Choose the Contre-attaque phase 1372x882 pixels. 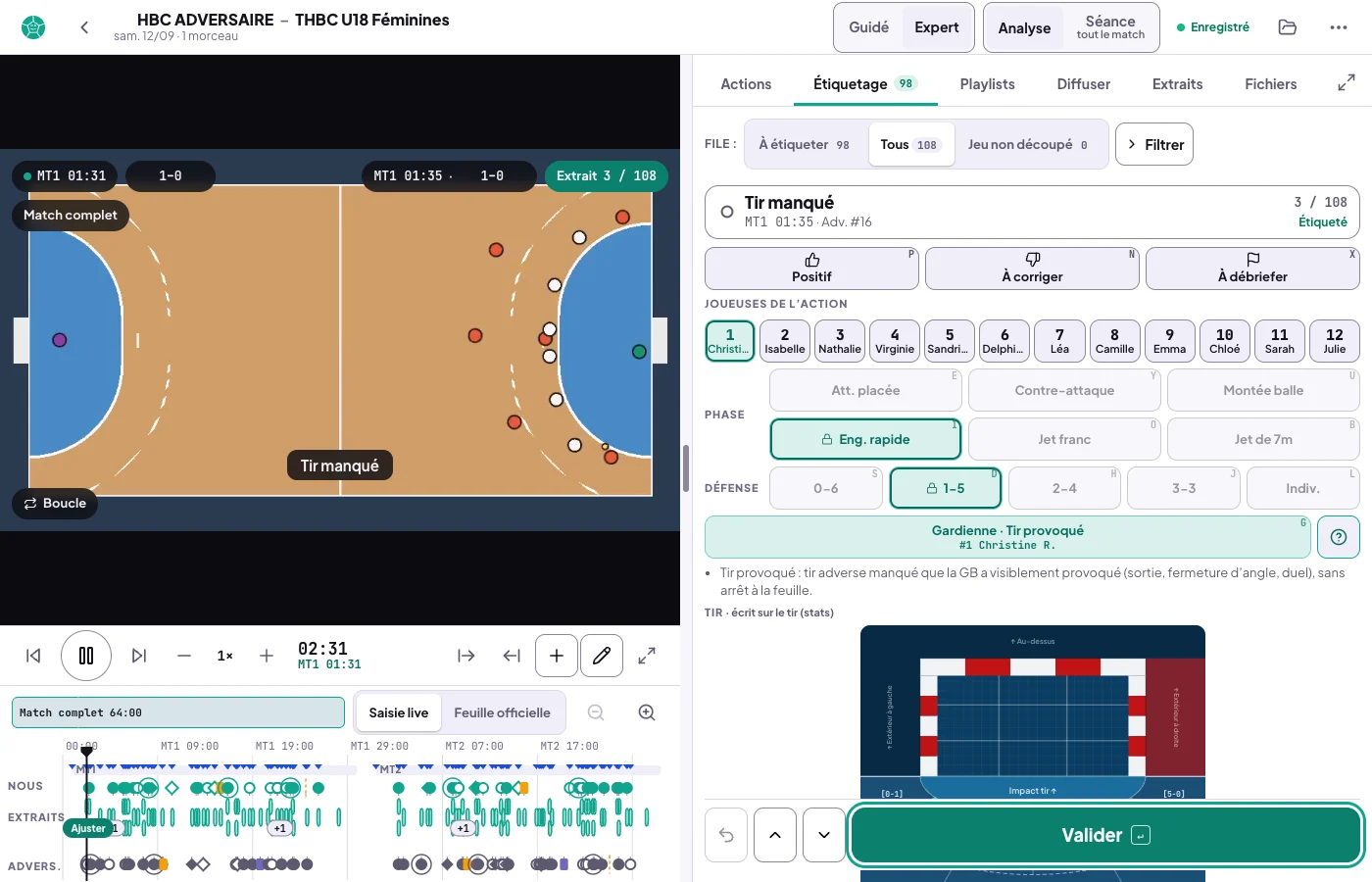(x=1064, y=390)
